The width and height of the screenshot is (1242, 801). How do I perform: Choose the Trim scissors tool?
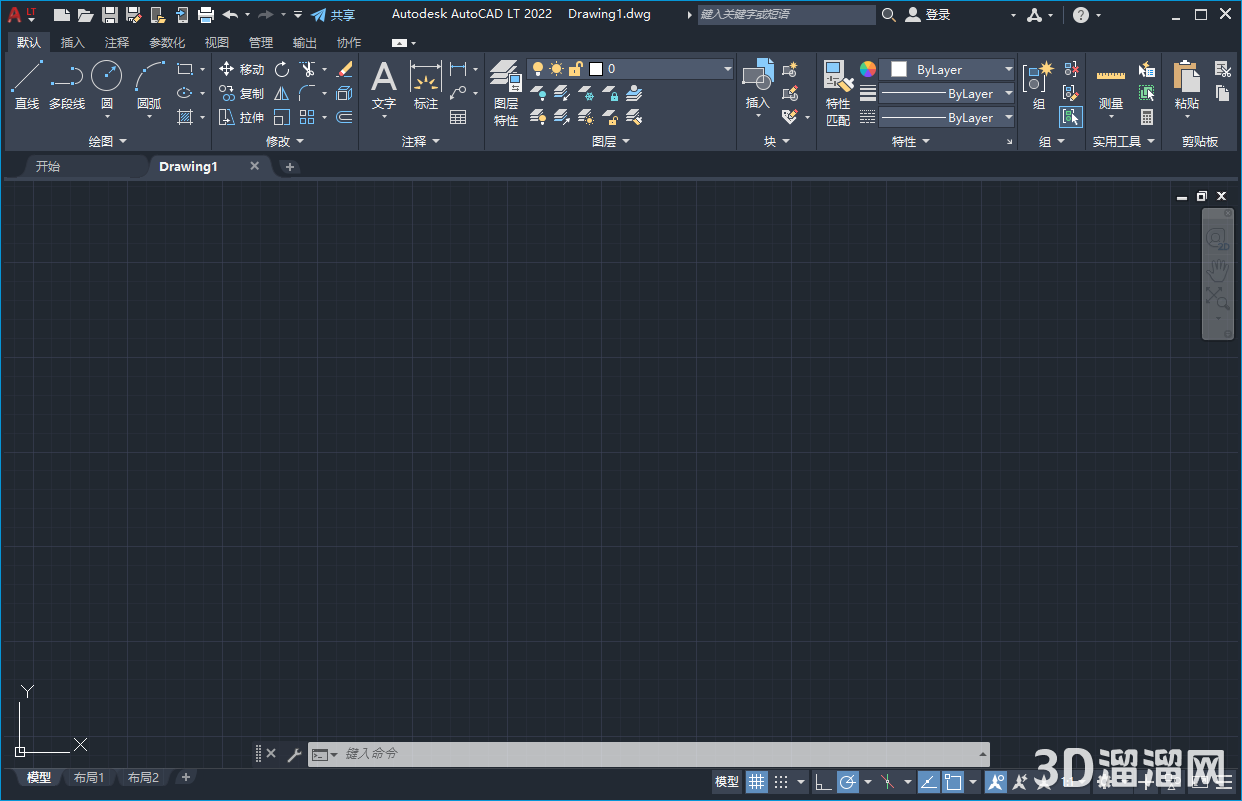click(308, 69)
